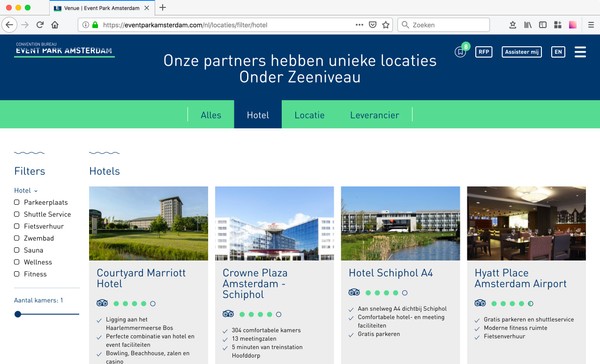Enable the Parkeerplaats filter
600x364 pixels.
(17, 202)
